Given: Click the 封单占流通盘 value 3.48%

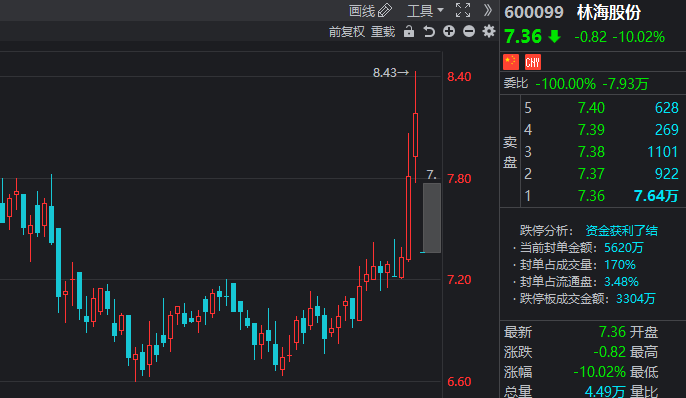Looking at the screenshot, I should click(621, 282).
